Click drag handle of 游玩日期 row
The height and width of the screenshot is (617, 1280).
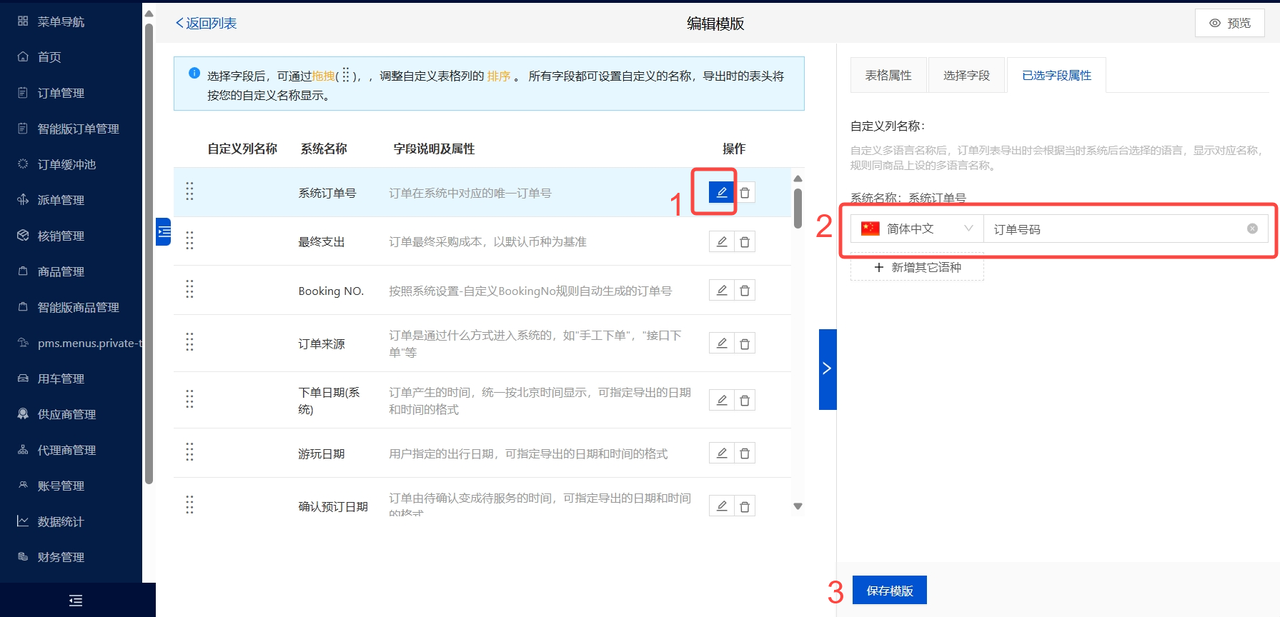point(190,453)
